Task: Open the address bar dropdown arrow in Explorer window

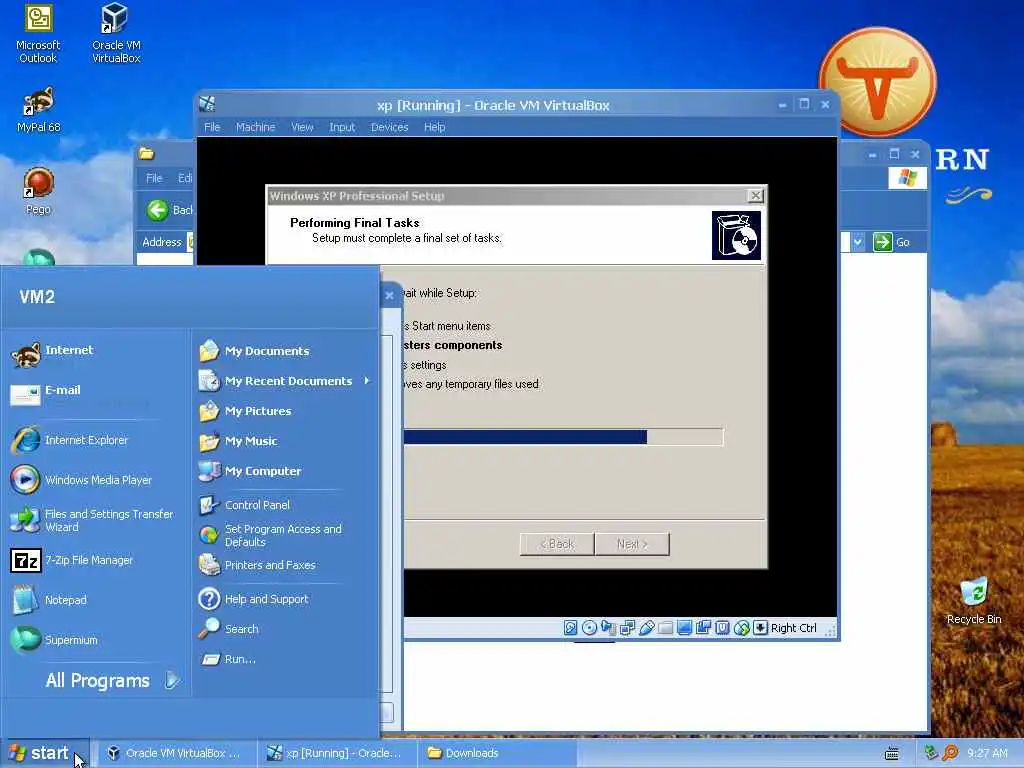Action: 857,242
